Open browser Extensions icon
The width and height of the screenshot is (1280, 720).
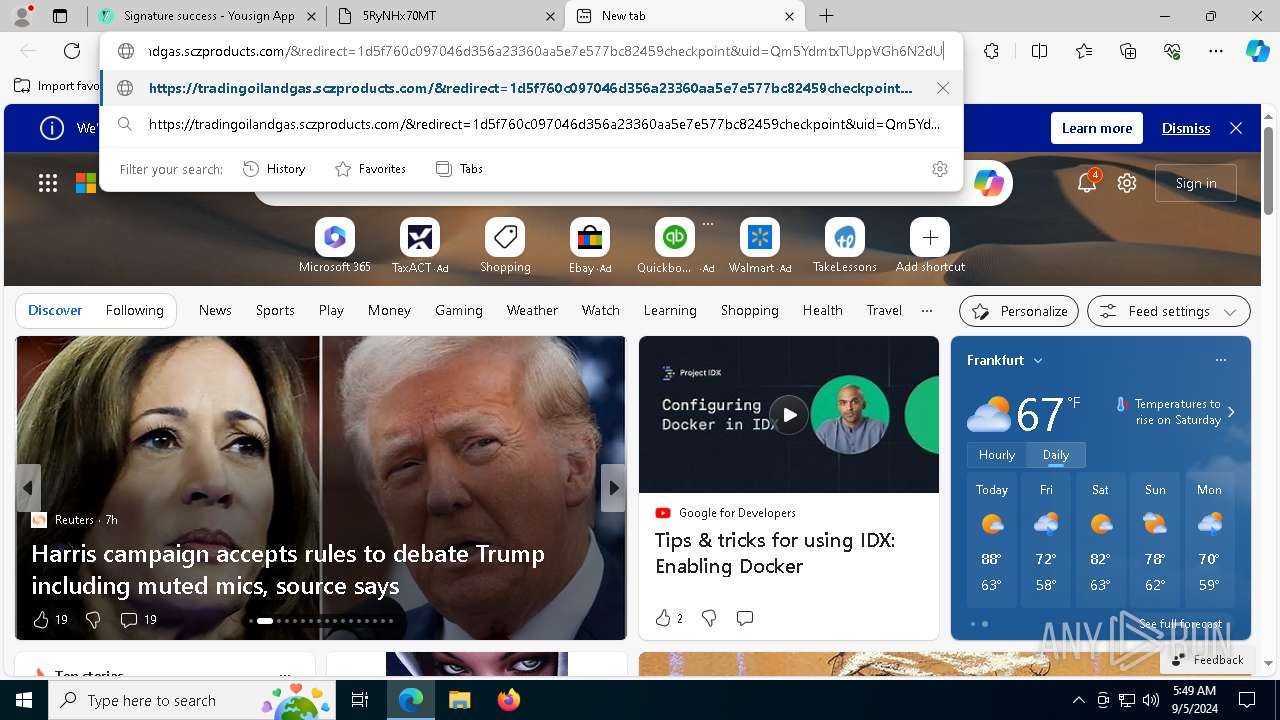click(991, 51)
